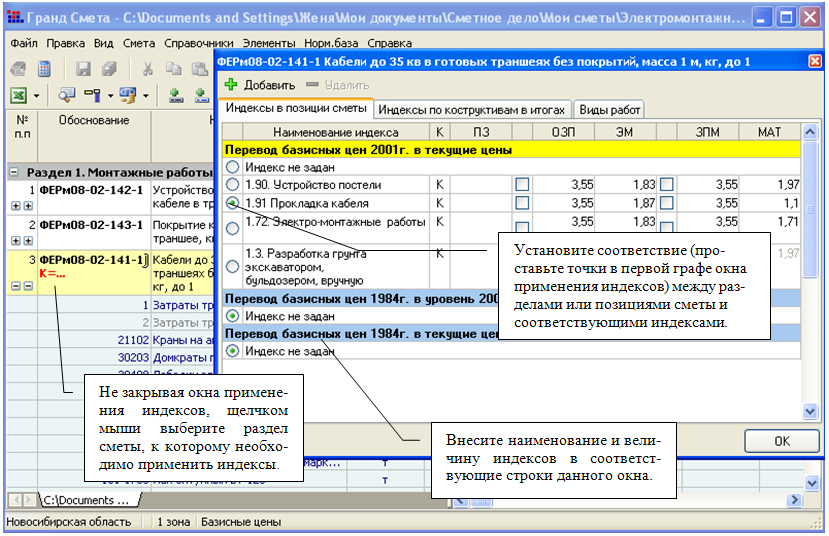Switch to Индексы по коструктивам в итогах tab
Screen dimensions: 829x536
point(472,110)
